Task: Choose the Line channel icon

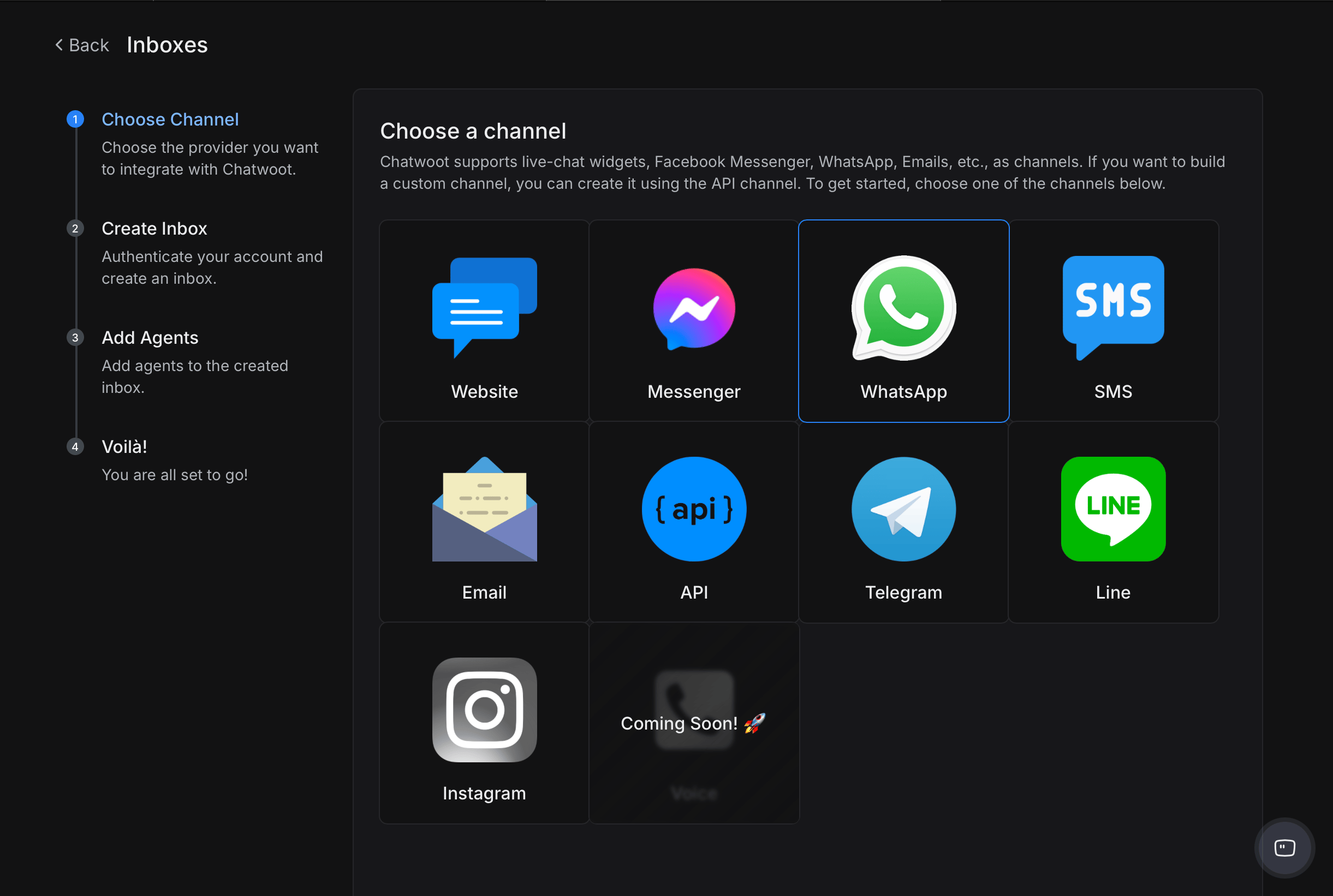Action: (x=1113, y=509)
